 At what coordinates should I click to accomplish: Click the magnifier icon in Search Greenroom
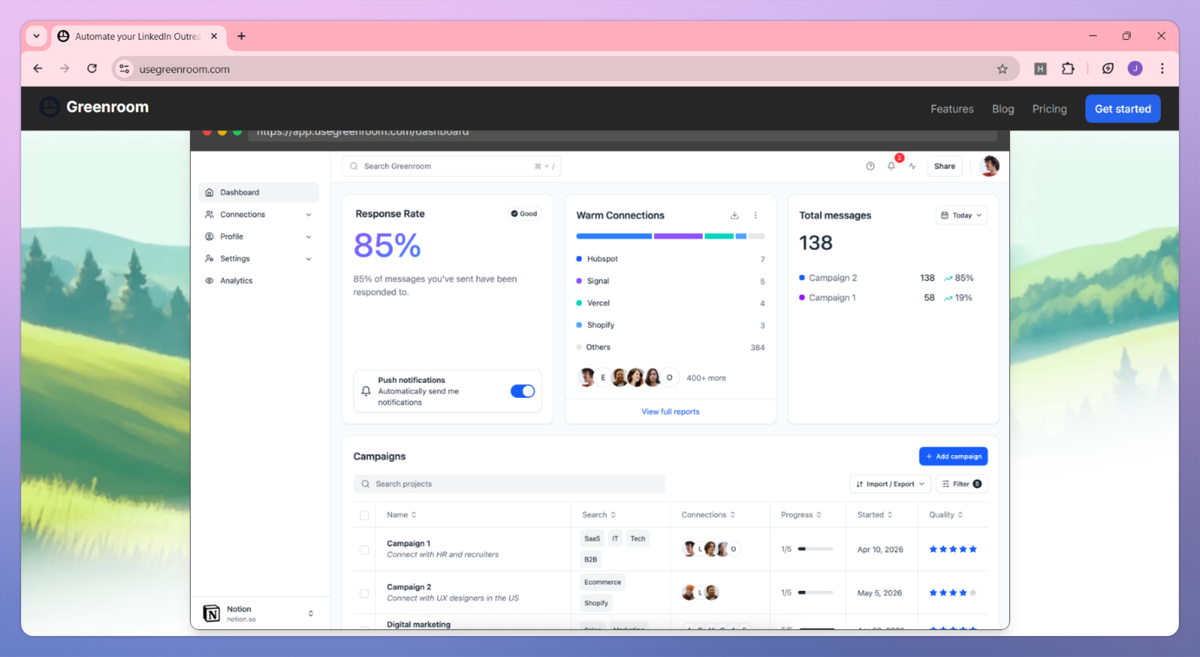pyautogui.click(x=354, y=166)
